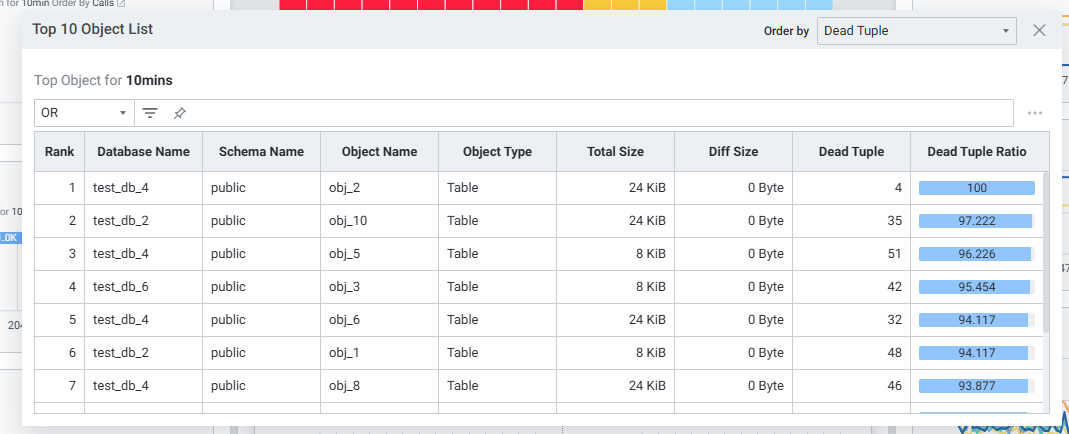Sort by Object Name column header
Image resolution: width=1069 pixels, height=434 pixels.
(x=379, y=152)
